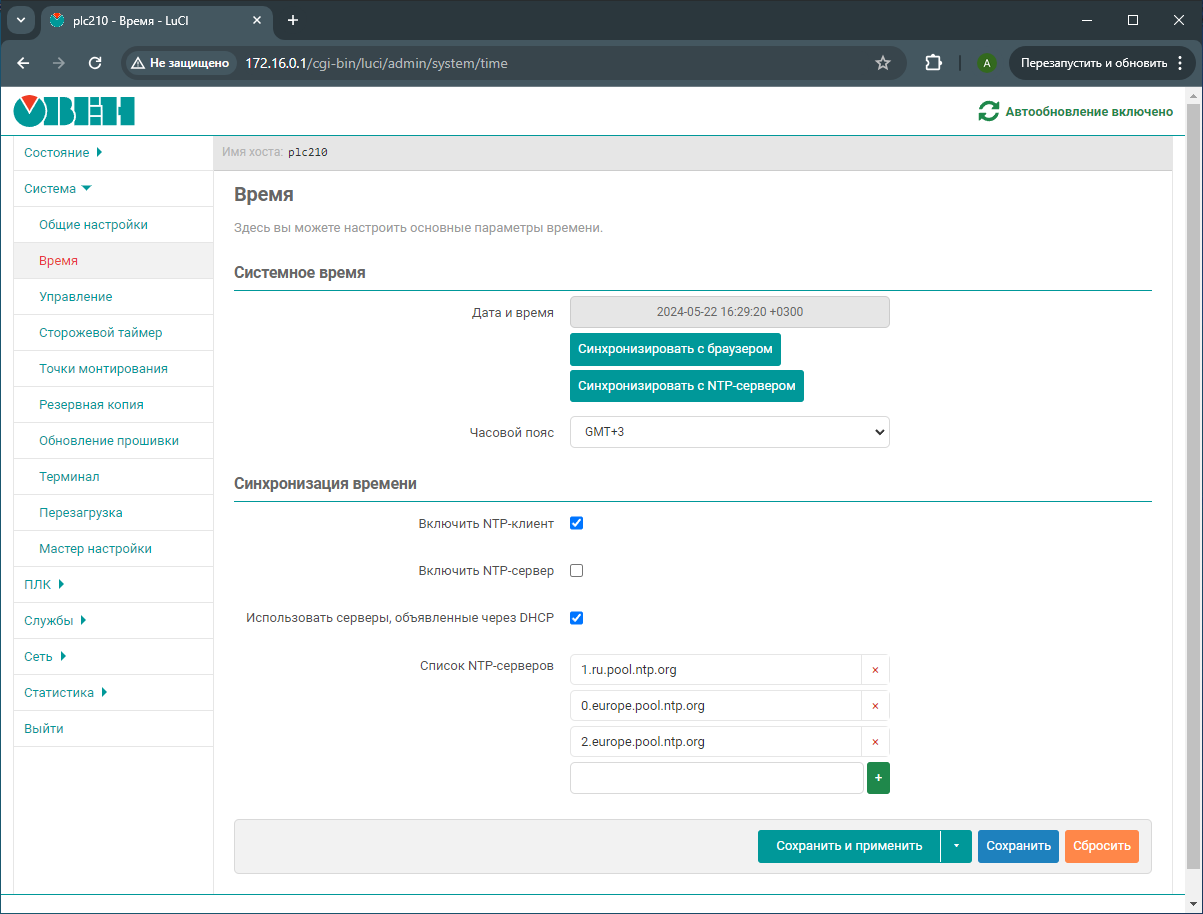Delete the 0.europe.pool.ntp.org server entry
This screenshot has height=914, width=1203.
click(875, 706)
